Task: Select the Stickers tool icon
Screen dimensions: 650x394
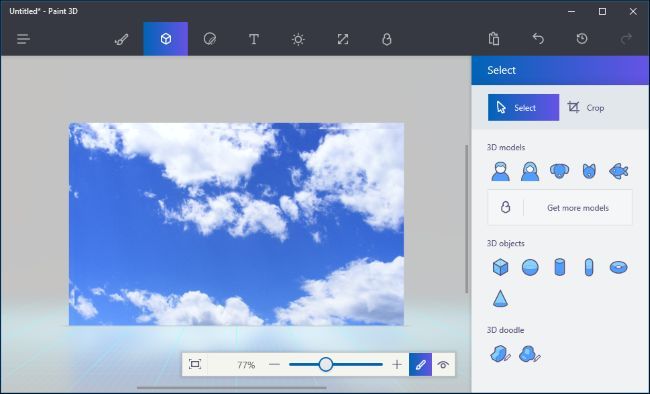Action: tap(210, 39)
